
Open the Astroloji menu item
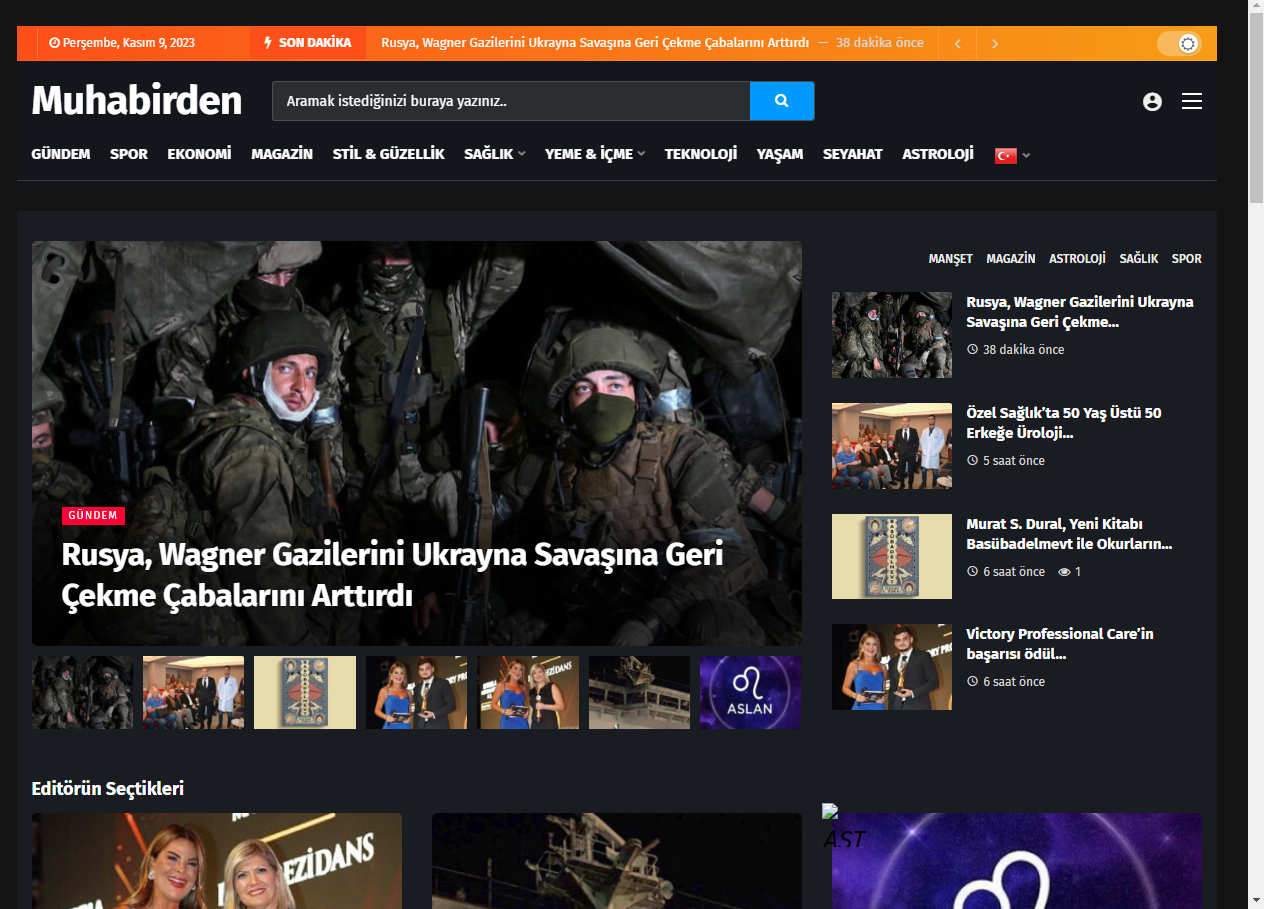(x=938, y=154)
